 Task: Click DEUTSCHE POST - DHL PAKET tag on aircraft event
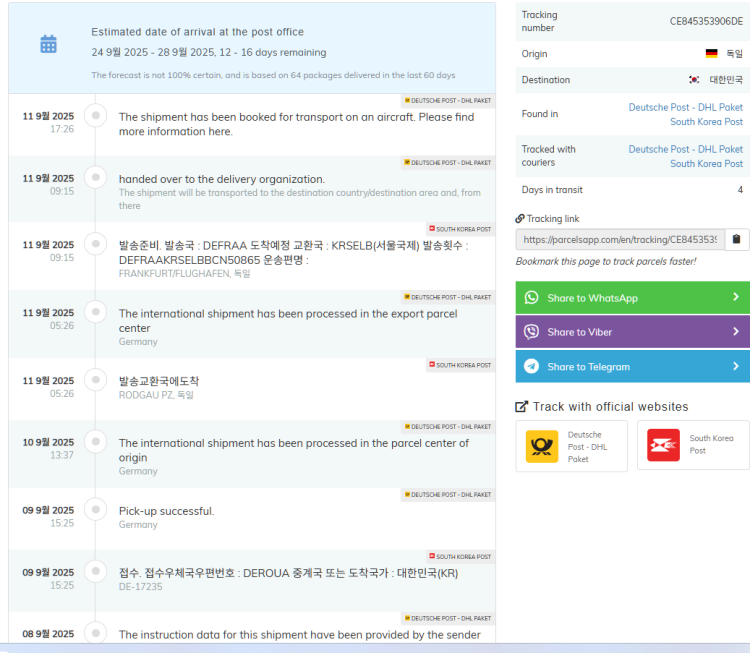click(x=448, y=100)
